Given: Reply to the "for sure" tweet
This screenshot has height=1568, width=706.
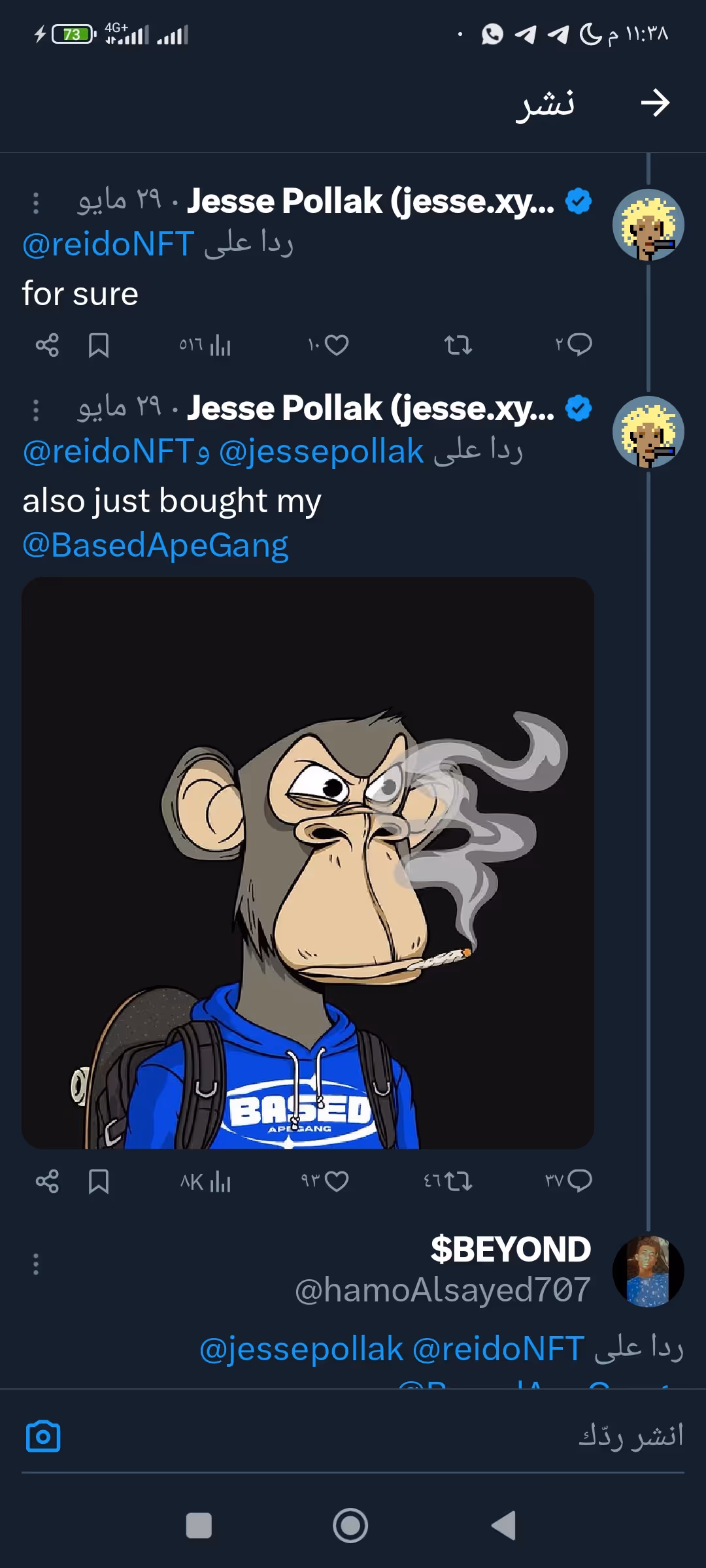Looking at the screenshot, I should 579,344.
